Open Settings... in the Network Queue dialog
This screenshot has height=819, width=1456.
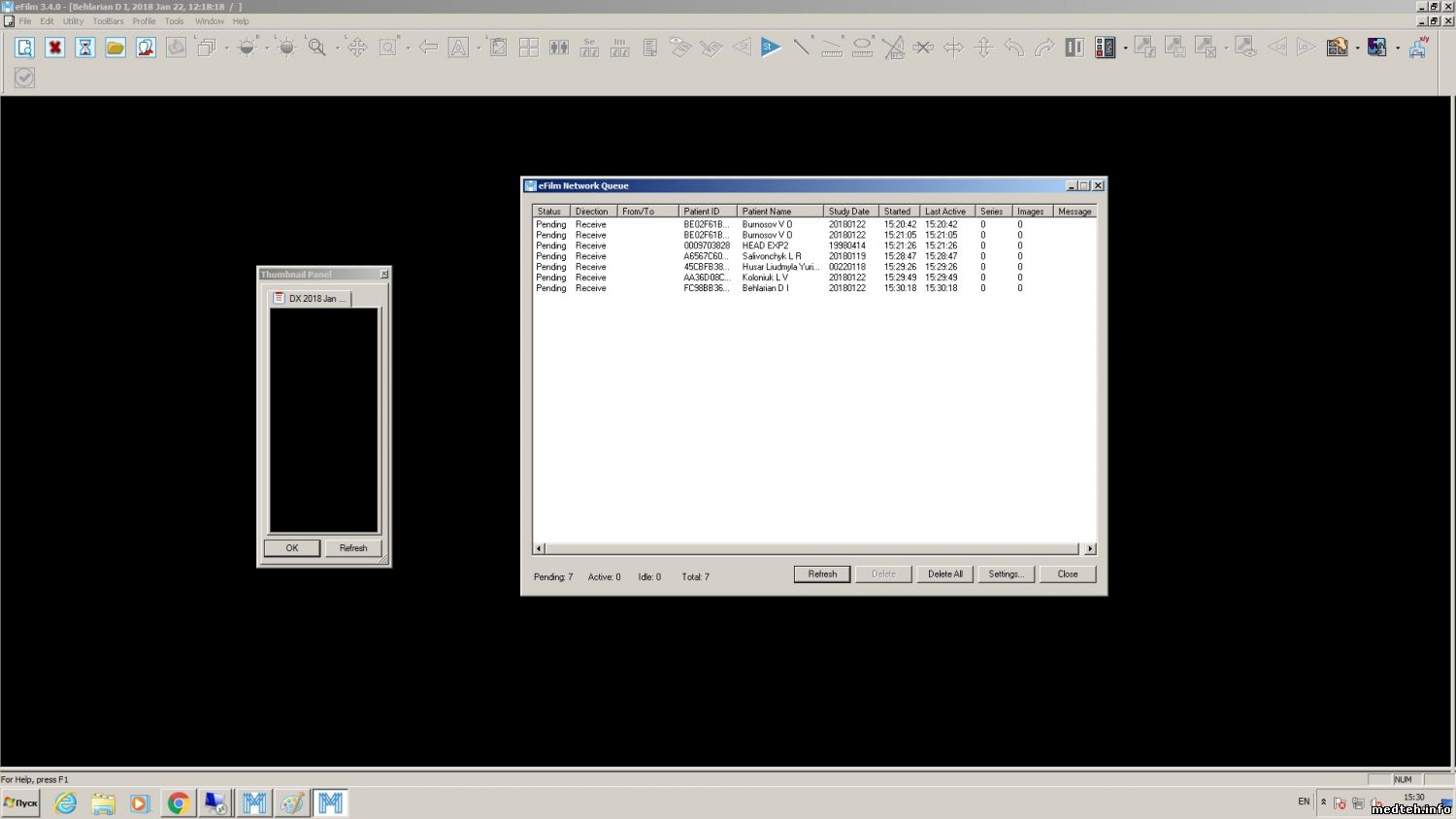[x=1006, y=574]
